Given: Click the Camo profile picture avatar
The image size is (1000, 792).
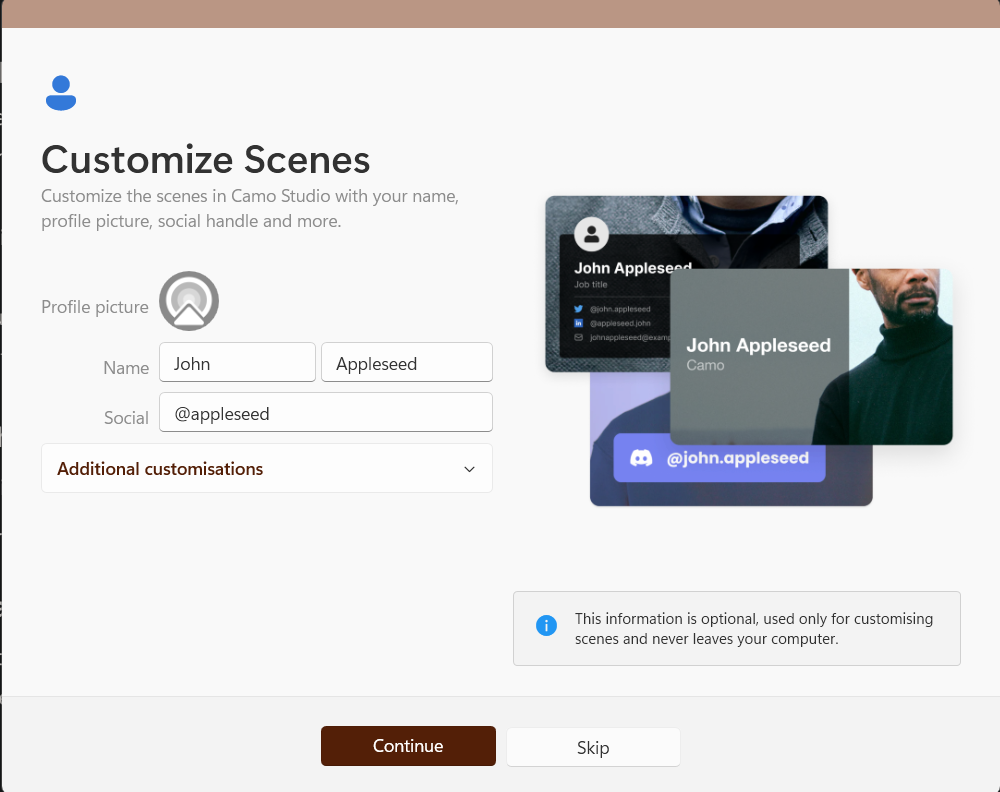Looking at the screenshot, I should click(189, 301).
